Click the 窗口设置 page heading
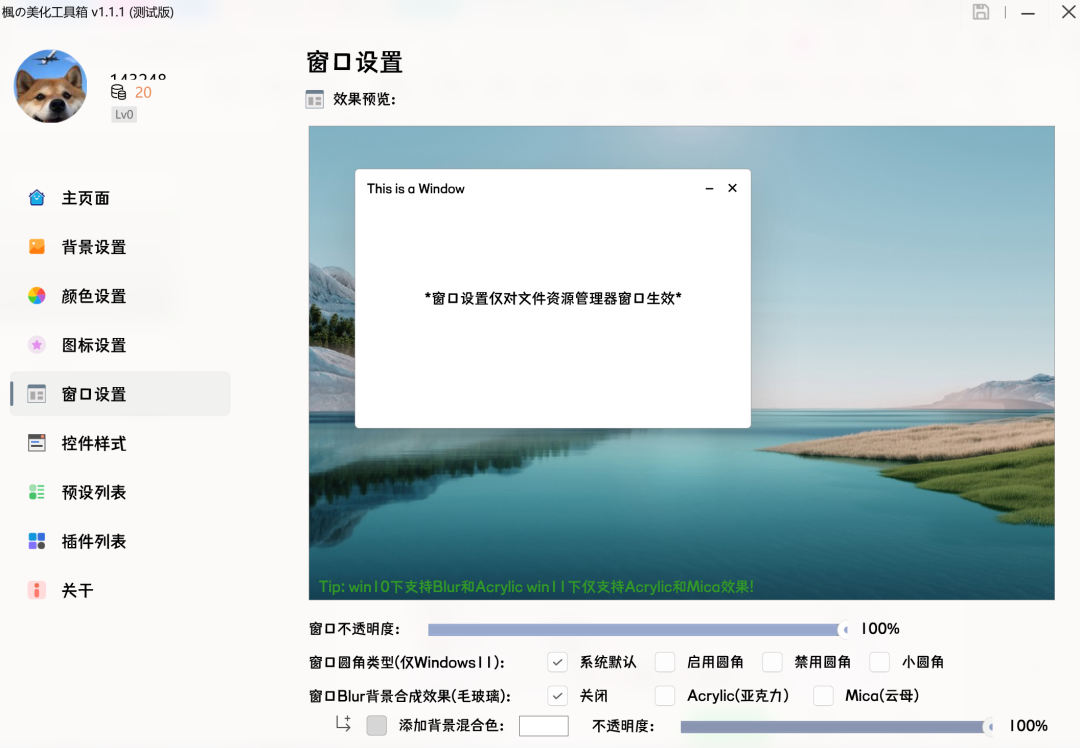Image resolution: width=1080 pixels, height=748 pixels. [x=355, y=62]
